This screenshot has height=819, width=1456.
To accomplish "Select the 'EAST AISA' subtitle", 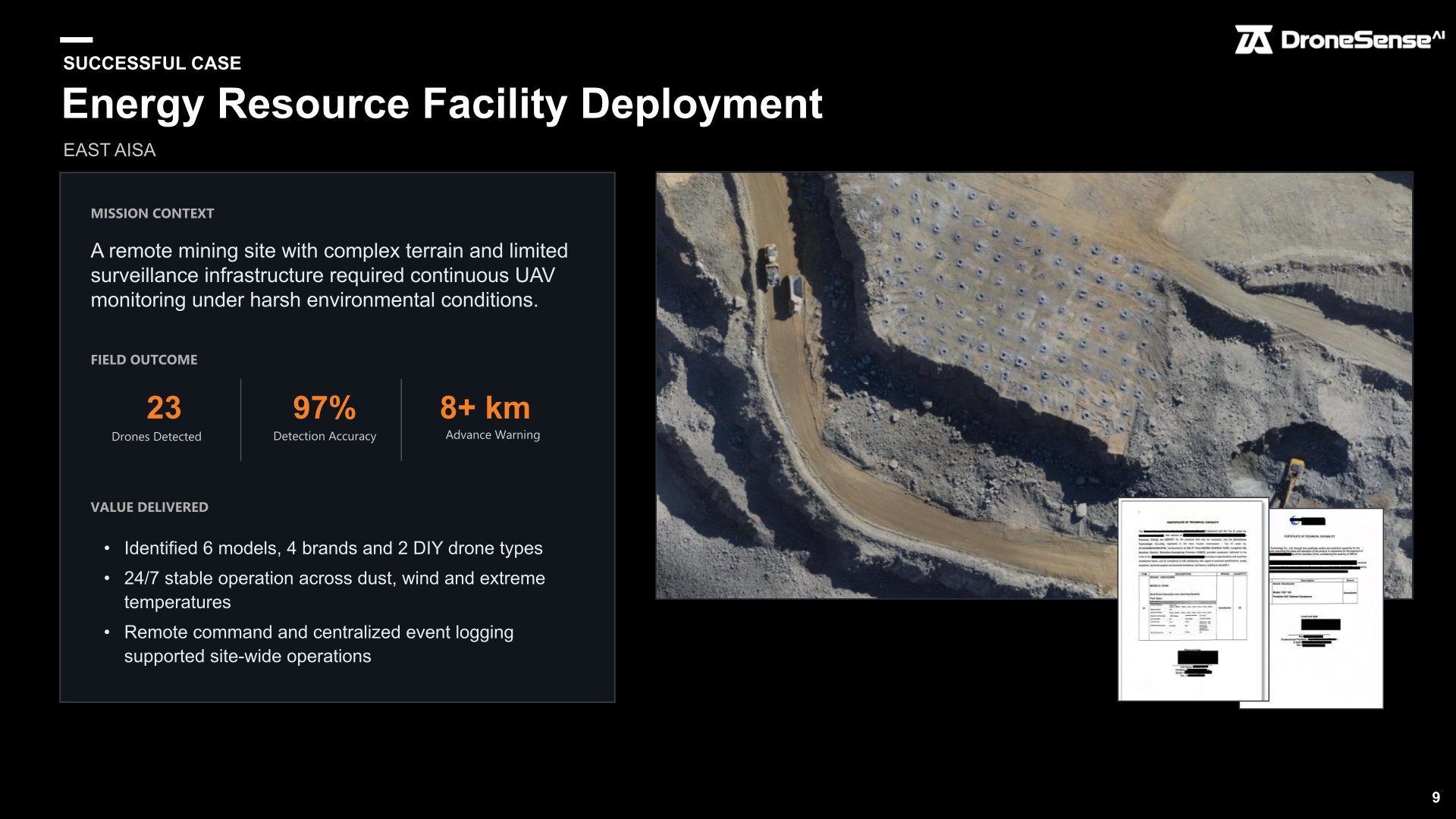I will tap(110, 150).
